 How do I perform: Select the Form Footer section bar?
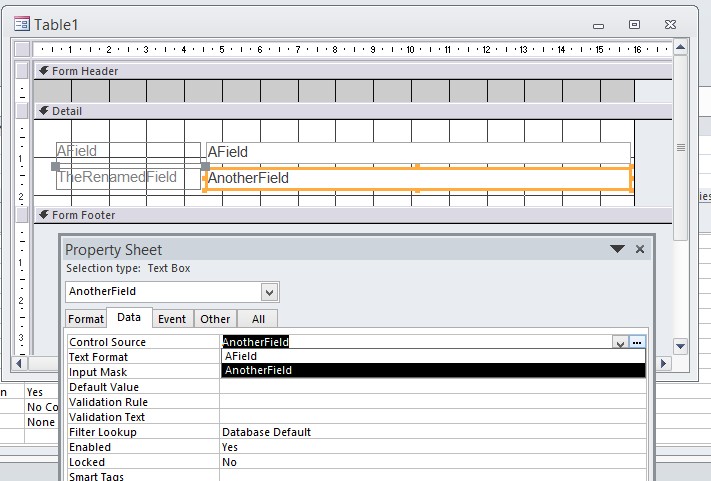tap(353, 215)
